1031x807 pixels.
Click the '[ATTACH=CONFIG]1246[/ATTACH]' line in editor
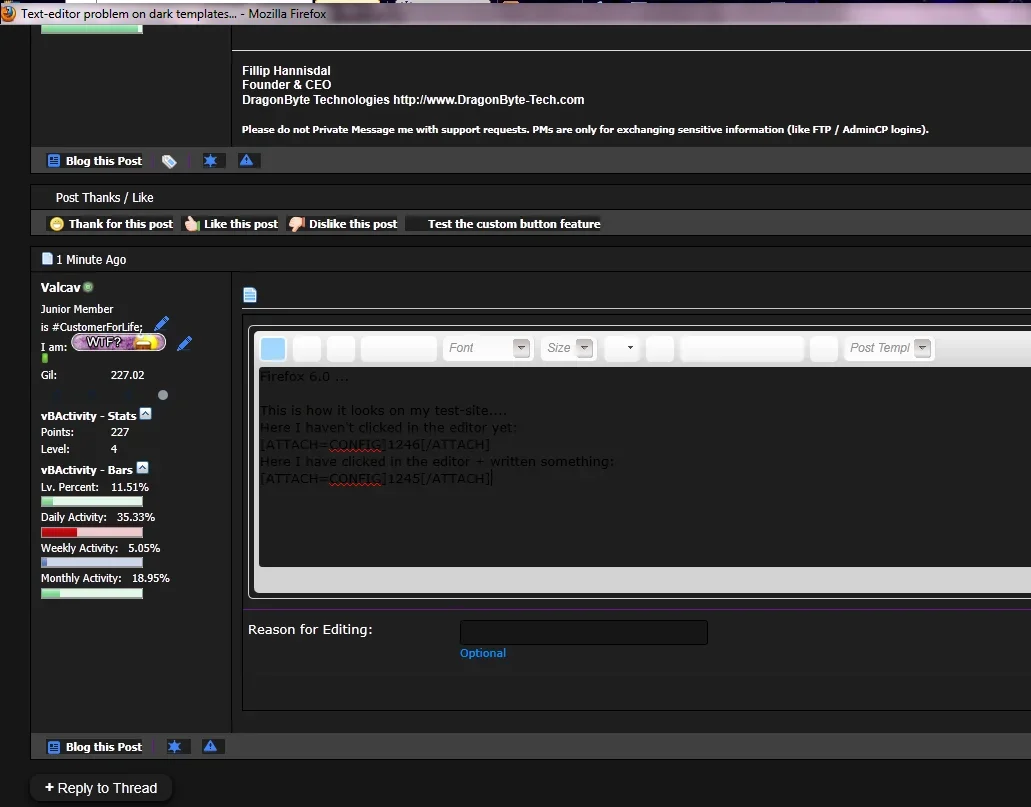coord(375,444)
